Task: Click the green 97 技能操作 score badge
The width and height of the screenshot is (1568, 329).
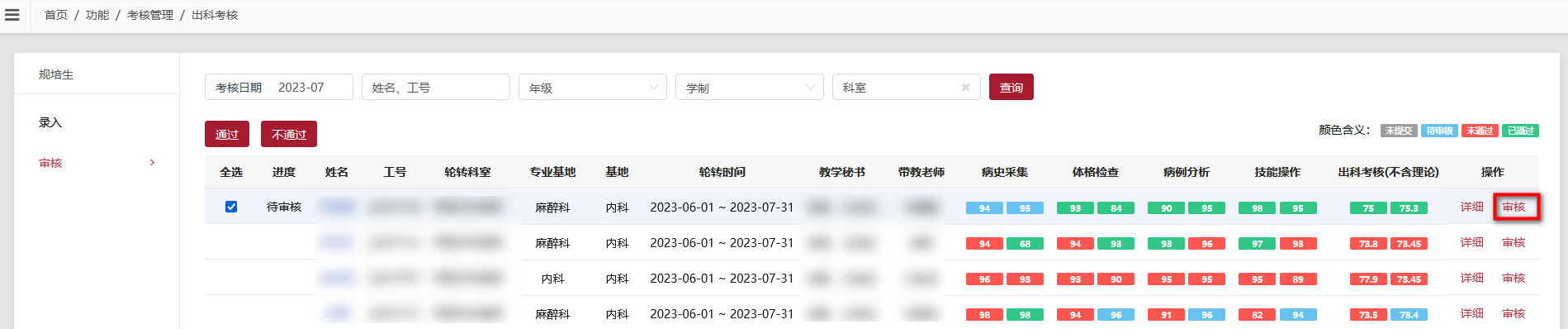Action: coord(1257,244)
